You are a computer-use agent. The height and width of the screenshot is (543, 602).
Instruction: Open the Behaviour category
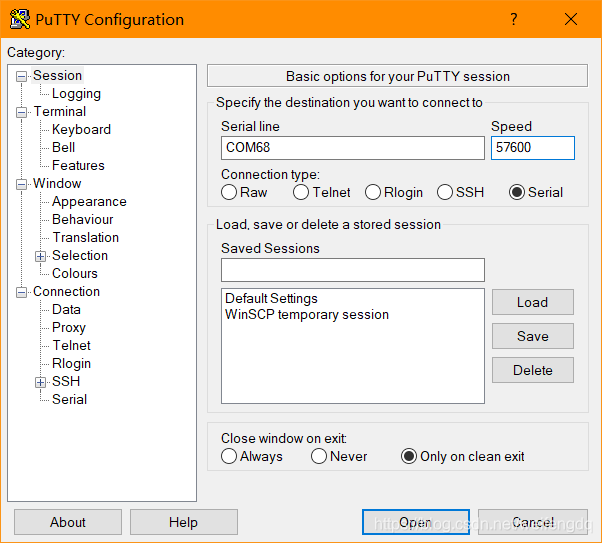tap(83, 219)
